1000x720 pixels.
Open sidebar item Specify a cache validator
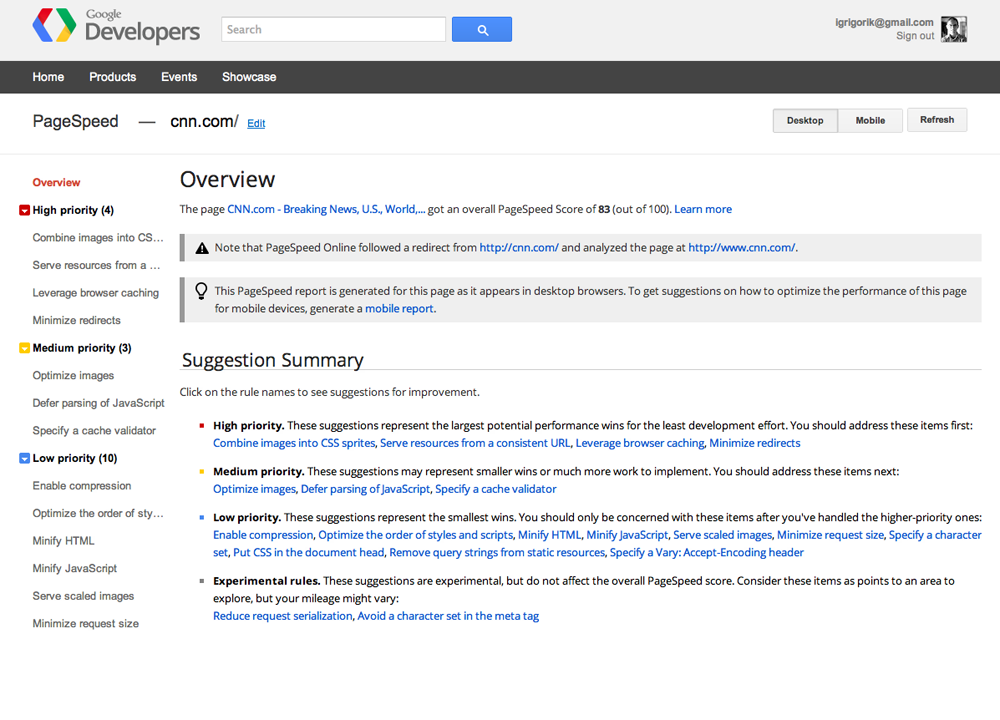94,430
